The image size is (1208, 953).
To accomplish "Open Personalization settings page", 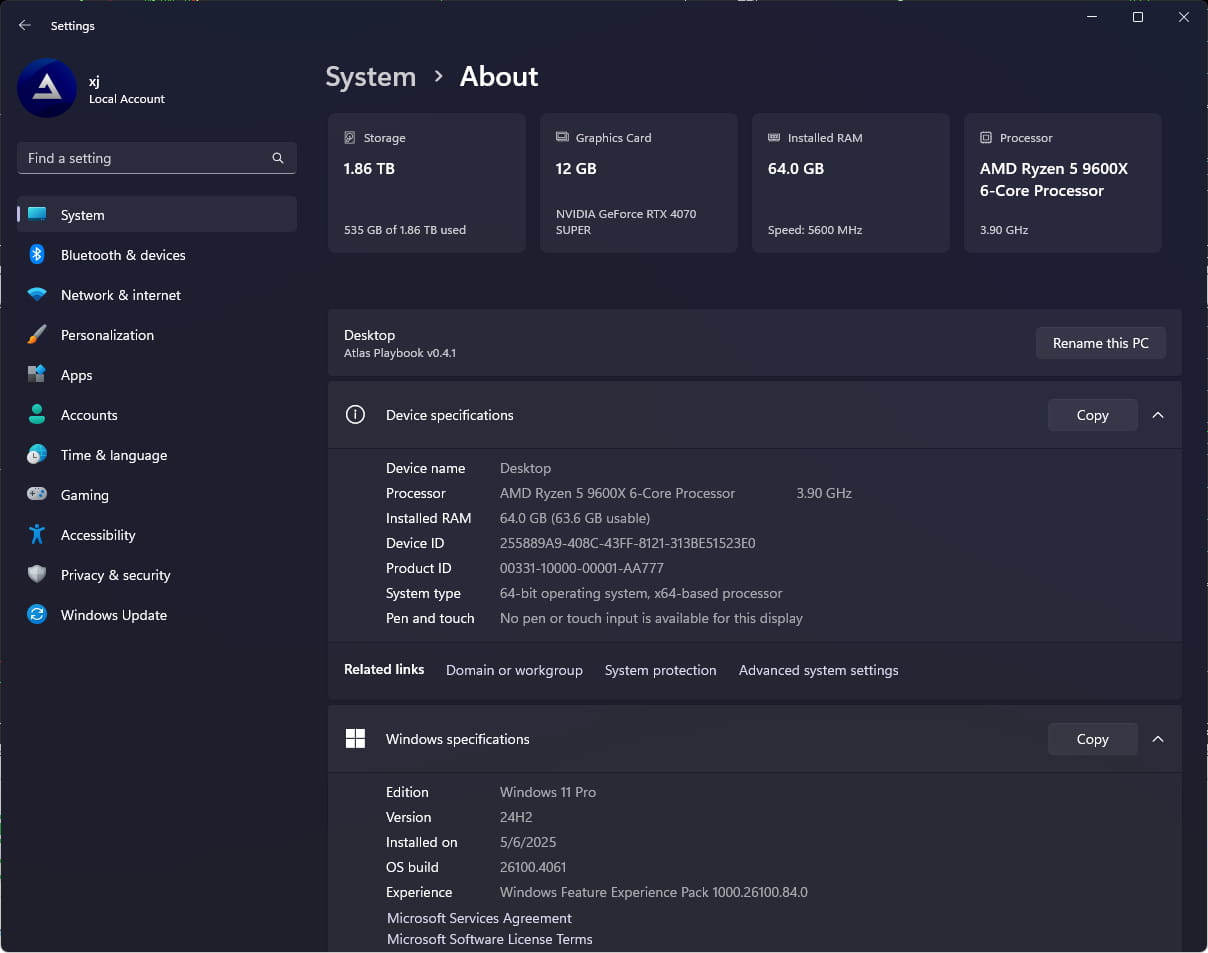I will coord(157,335).
